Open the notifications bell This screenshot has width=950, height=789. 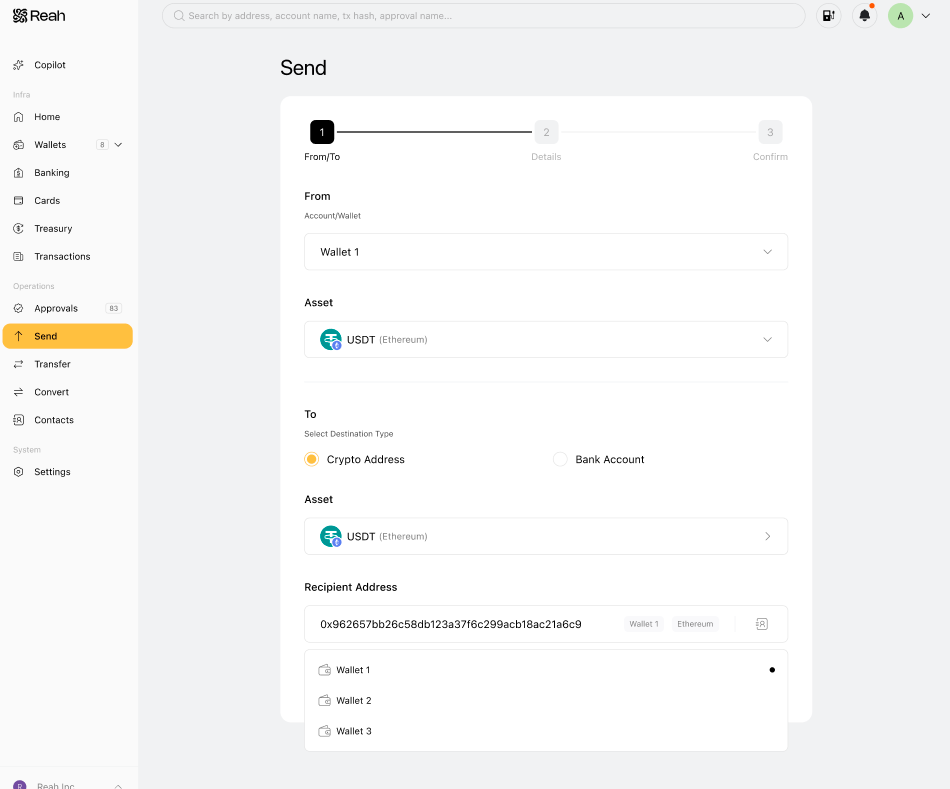[865, 16]
